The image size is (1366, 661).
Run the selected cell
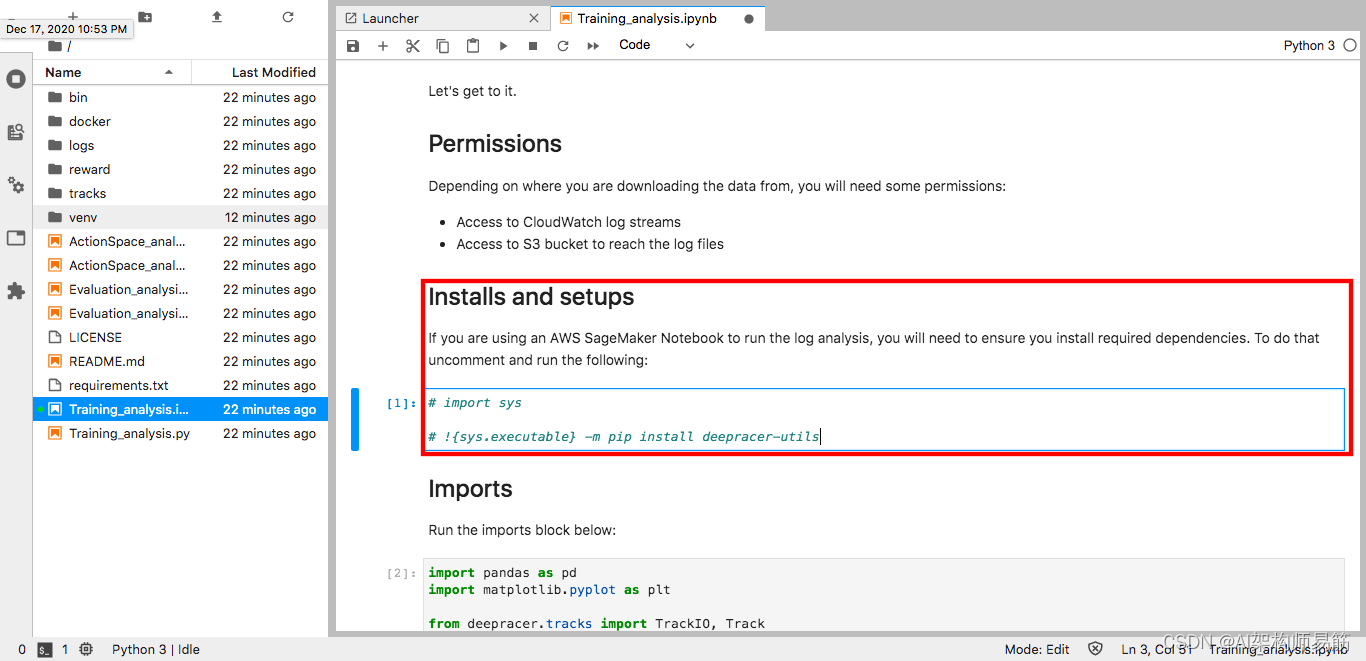503,46
